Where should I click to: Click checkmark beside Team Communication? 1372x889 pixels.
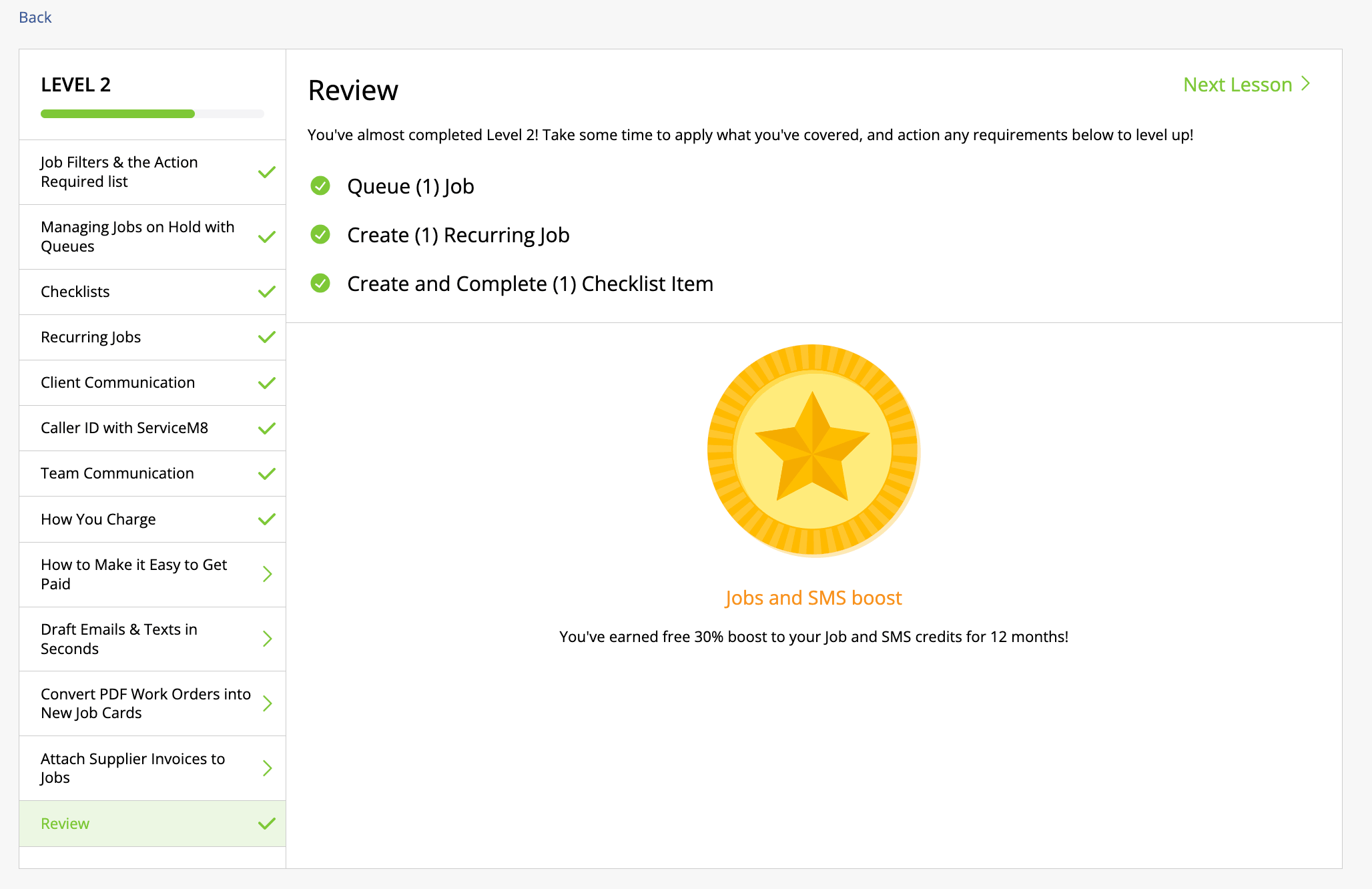point(267,473)
